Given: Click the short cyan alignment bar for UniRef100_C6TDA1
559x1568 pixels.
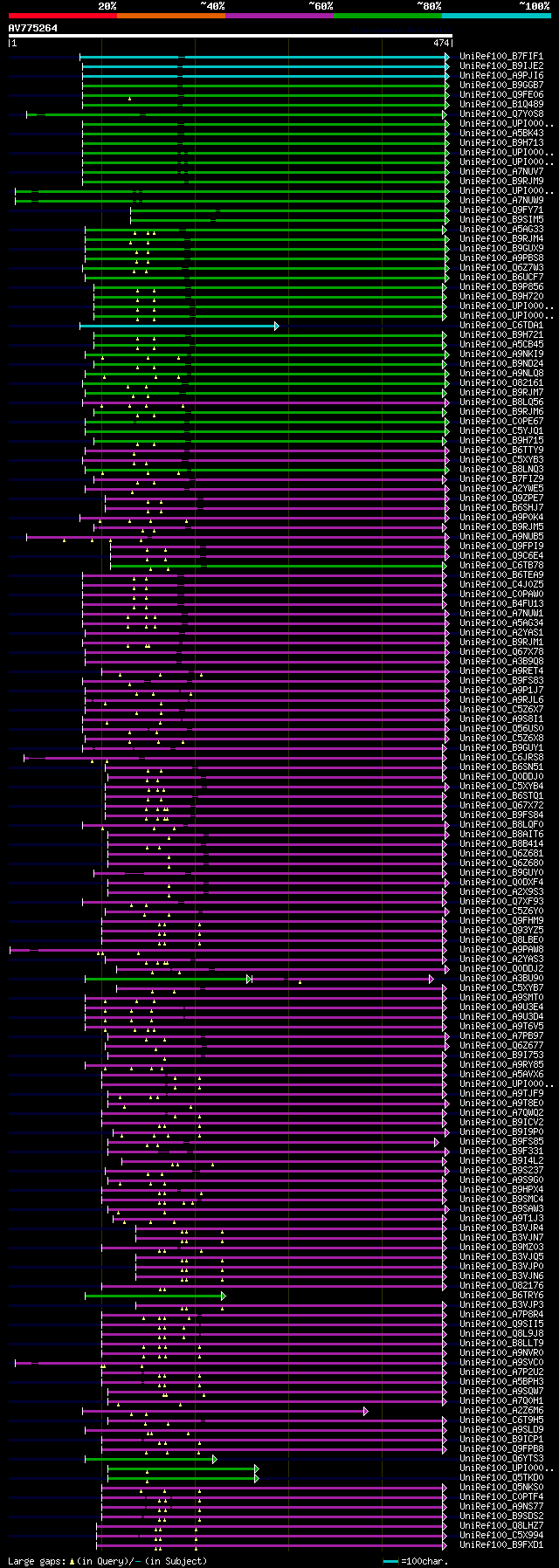Looking at the screenshot, I should point(179,326).
